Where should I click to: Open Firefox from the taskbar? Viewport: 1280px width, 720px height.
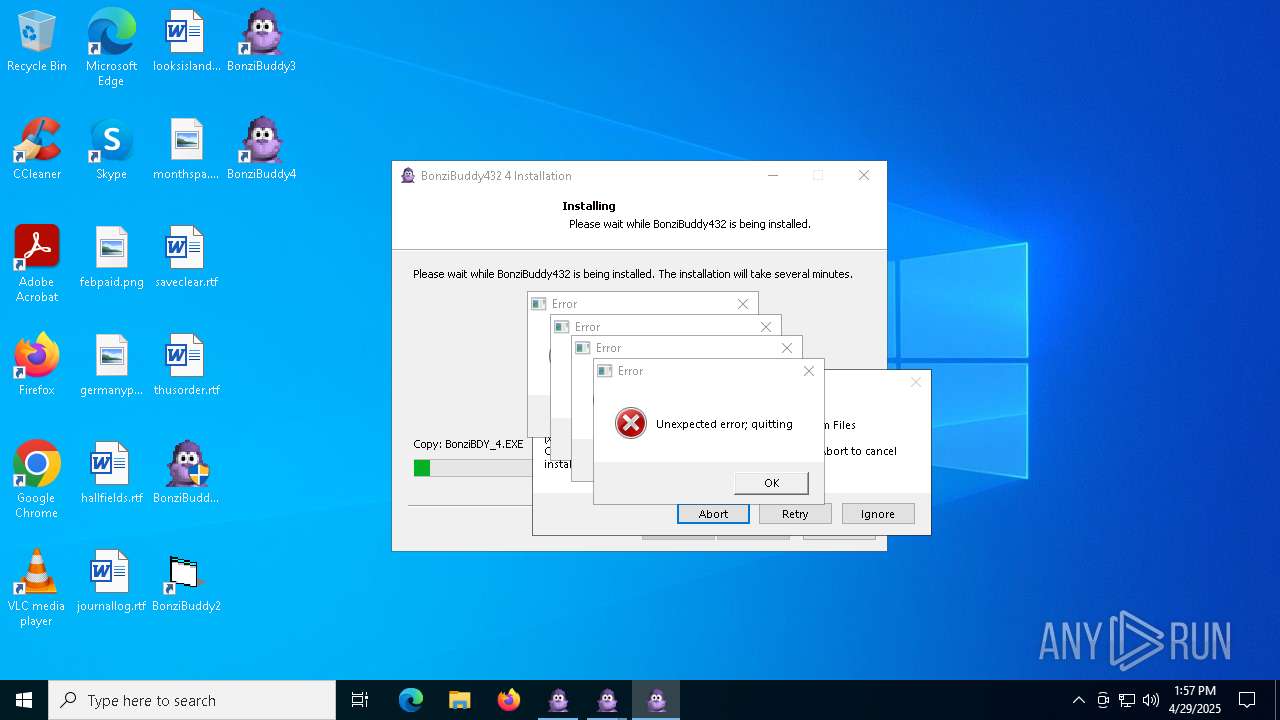click(x=508, y=700)
